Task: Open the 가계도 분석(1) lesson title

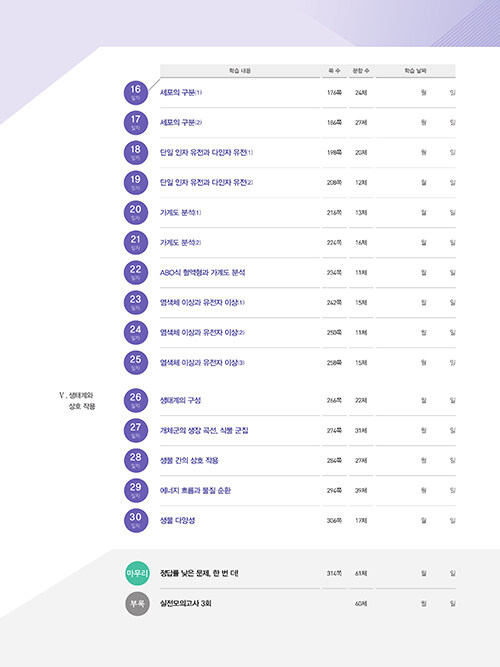Action: pos(180,213)
